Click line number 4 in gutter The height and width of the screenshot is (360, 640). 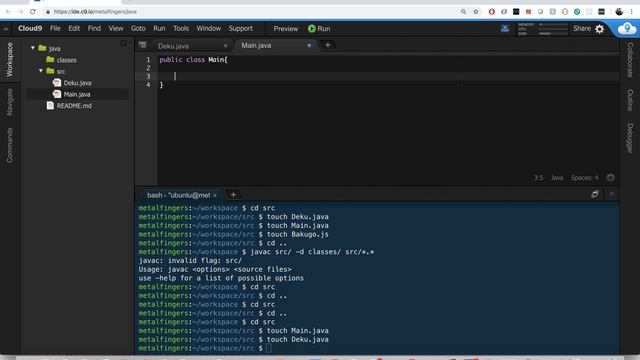pos(148,85)
